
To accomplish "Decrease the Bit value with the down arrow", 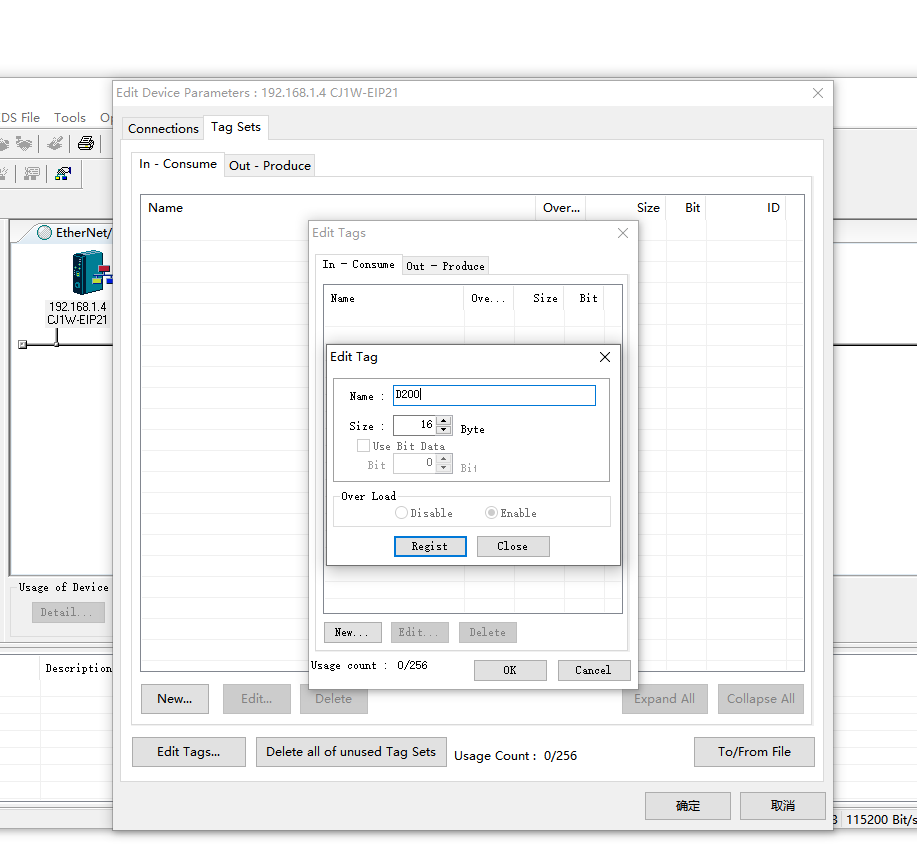I will 444,468.
